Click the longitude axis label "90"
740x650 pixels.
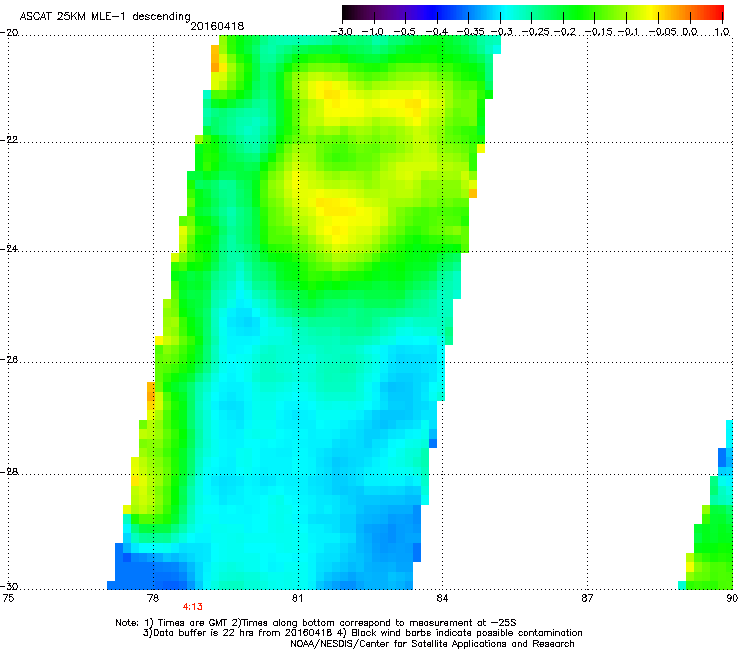tap(732, 598)
